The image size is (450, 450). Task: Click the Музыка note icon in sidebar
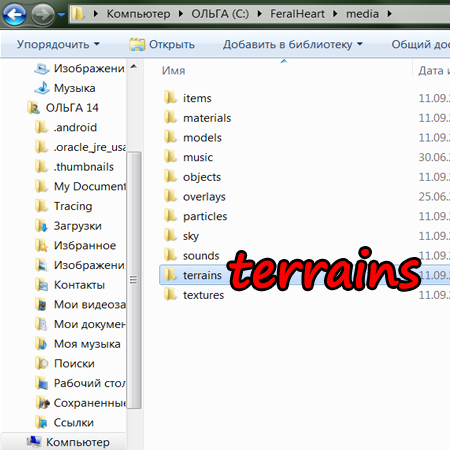click(42, 88)
